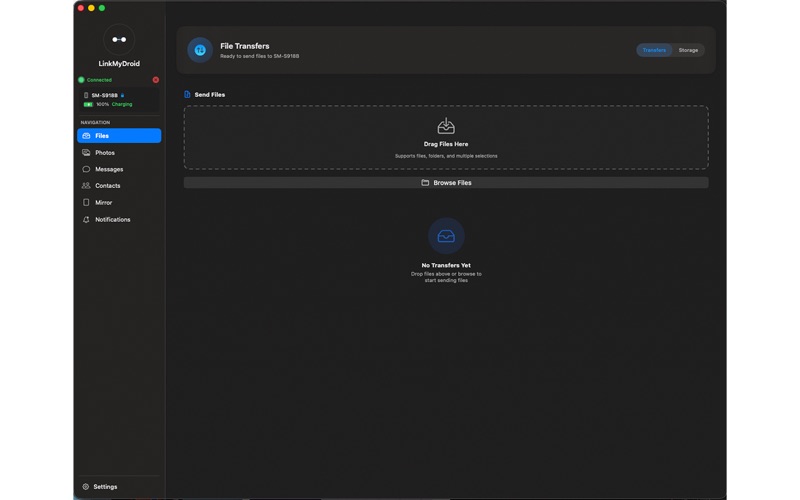Screen dimensions: 800x500
Task: Open the Messages section
Action: [x=119, y=169]
